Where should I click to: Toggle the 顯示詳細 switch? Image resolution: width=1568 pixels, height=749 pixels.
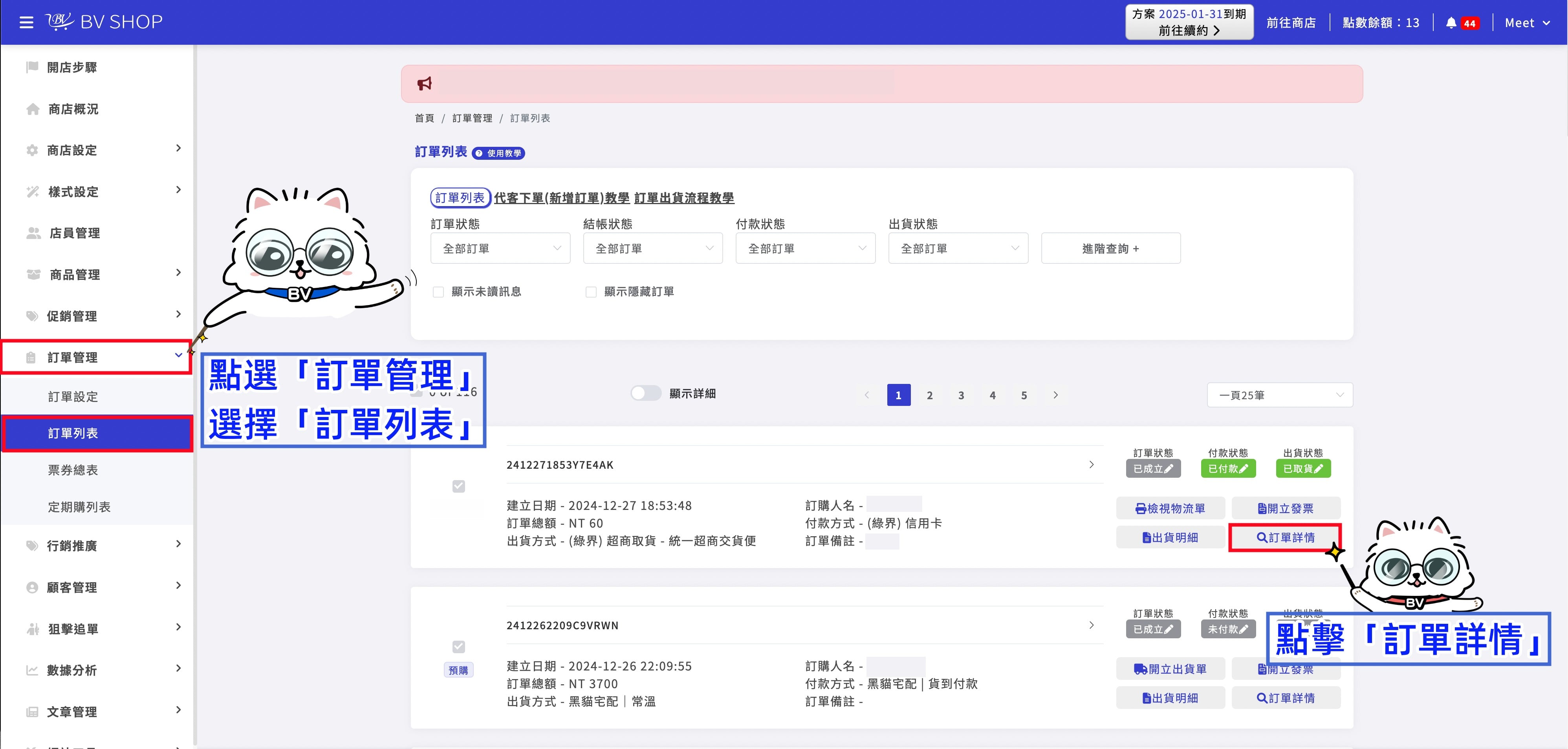646,394
